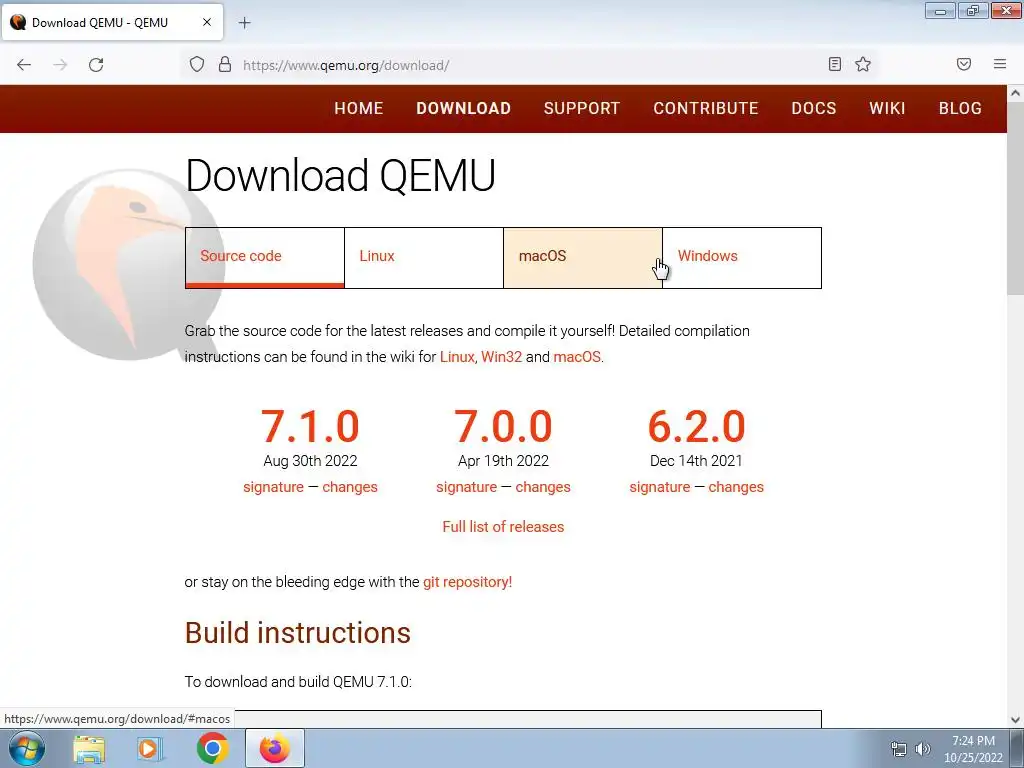Show calendar from the taskbar clock
The height and width of the screenshot is (768, 1024).
click(973, 749)
